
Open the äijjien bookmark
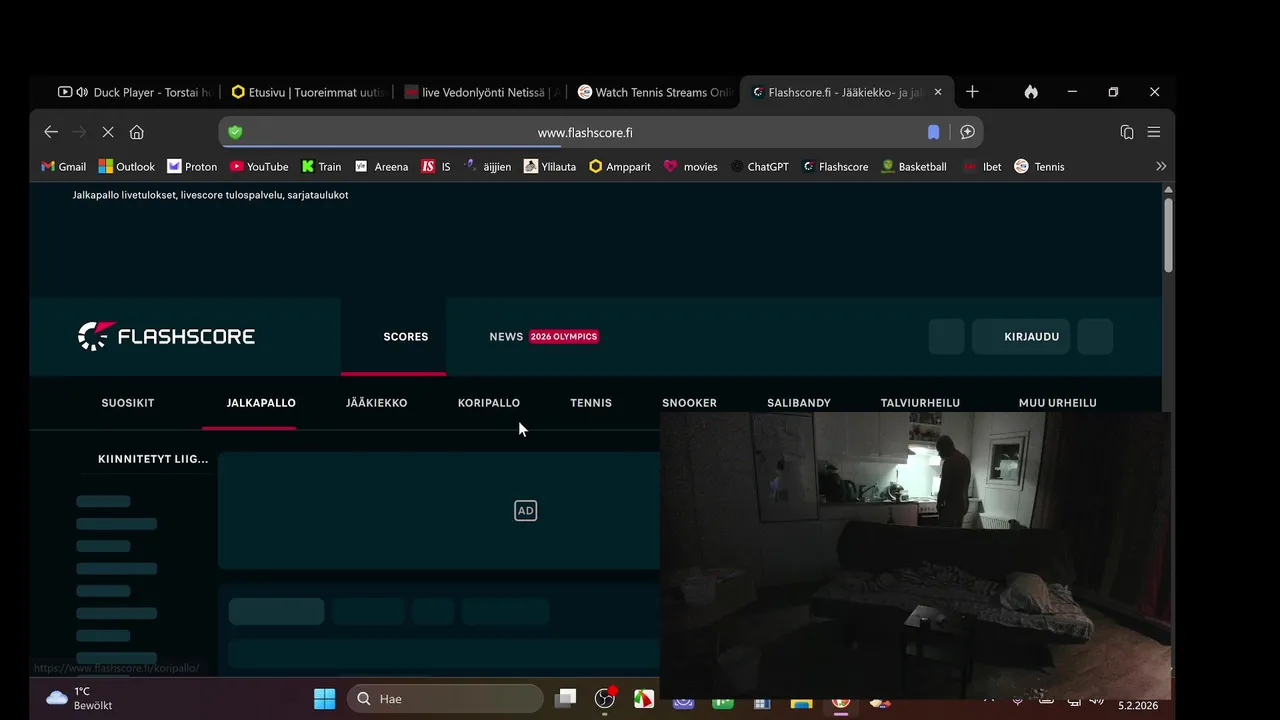pos(487,167)
